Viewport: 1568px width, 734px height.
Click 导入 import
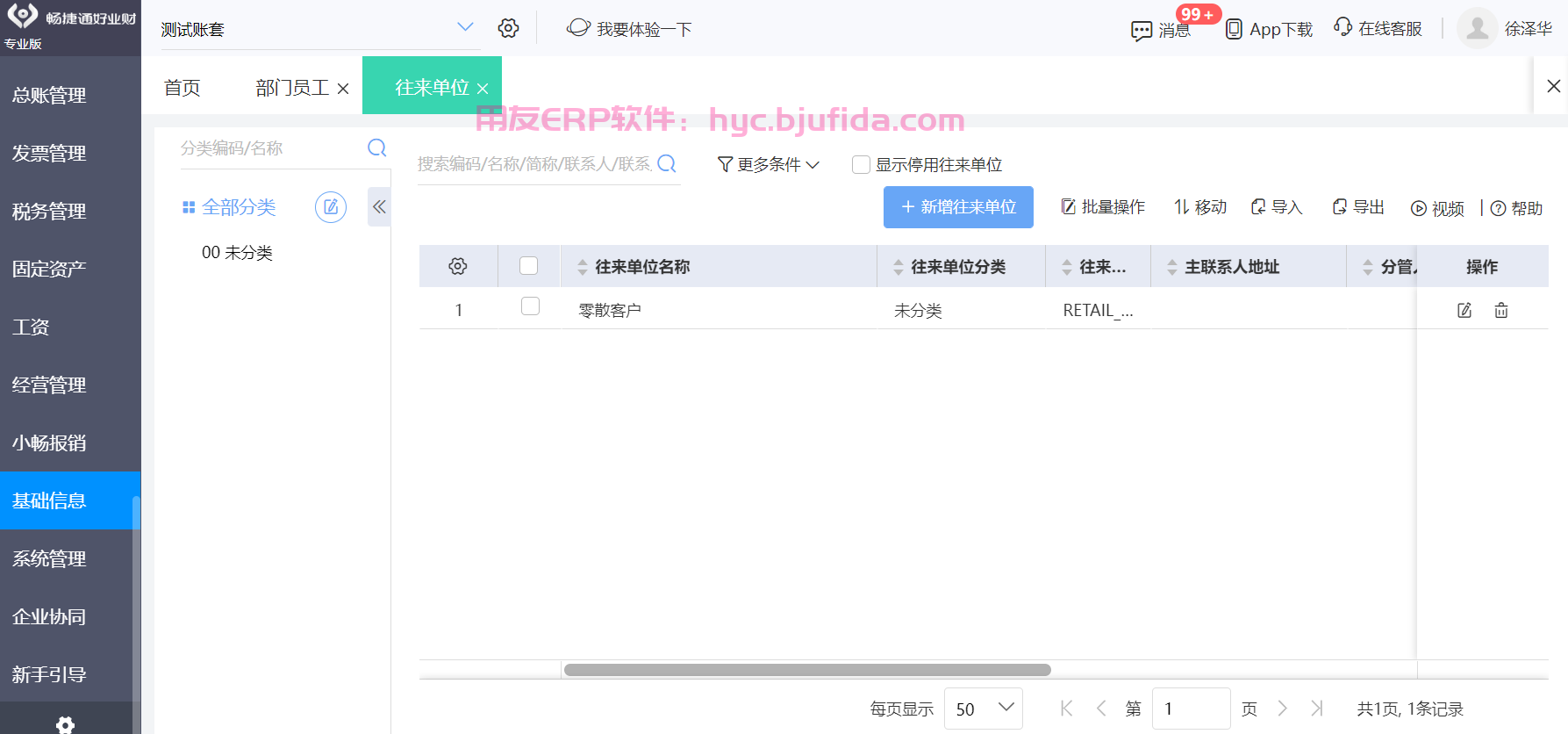[1277, 207]
